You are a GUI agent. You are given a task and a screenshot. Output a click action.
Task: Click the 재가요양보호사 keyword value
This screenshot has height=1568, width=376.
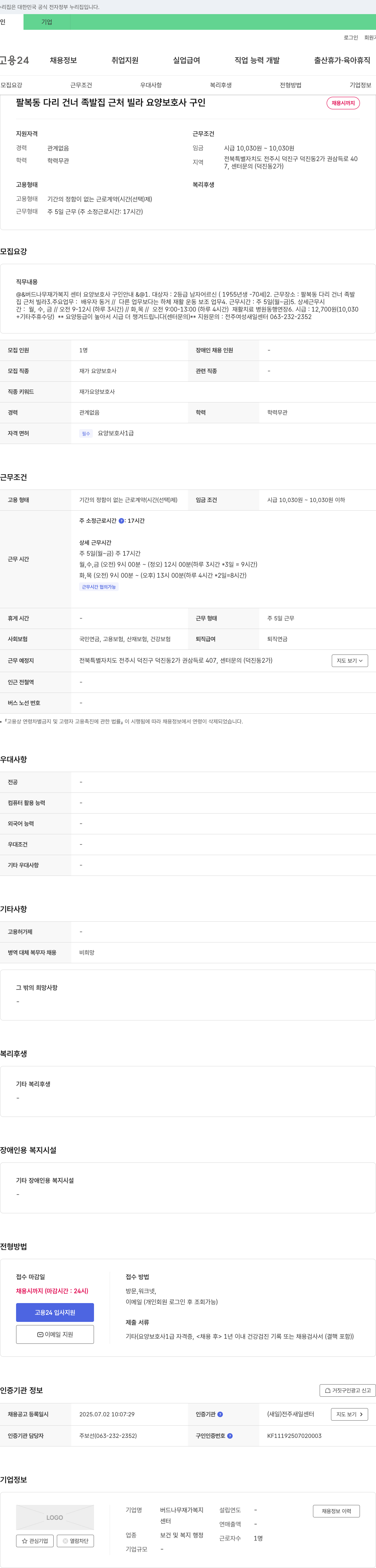coord(97,392)
